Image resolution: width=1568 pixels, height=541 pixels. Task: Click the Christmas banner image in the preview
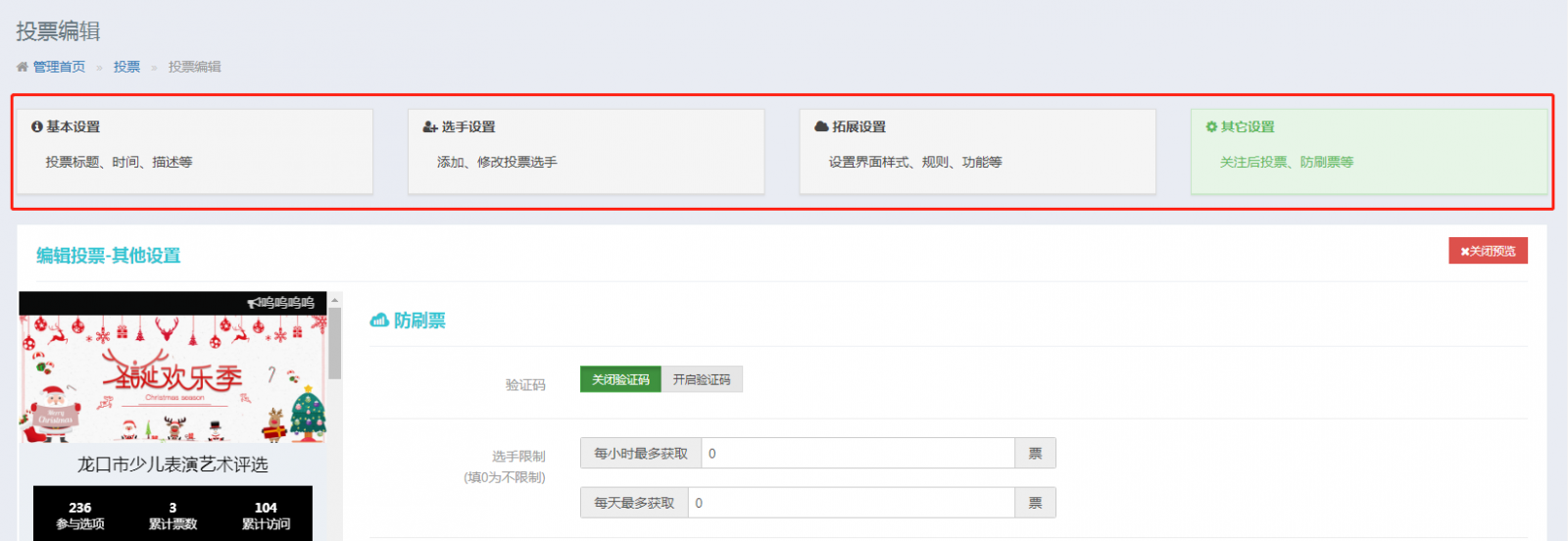pos(172,378)
